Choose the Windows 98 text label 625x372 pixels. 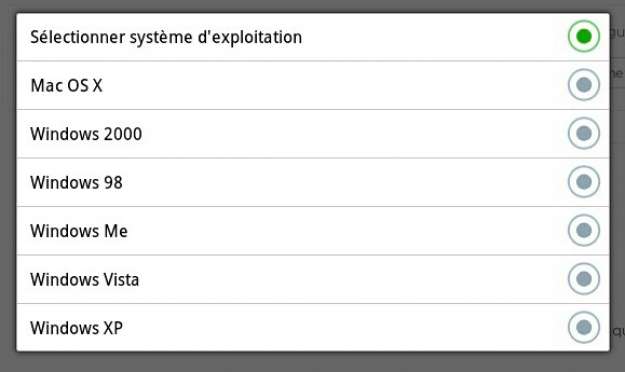point(76,183)
